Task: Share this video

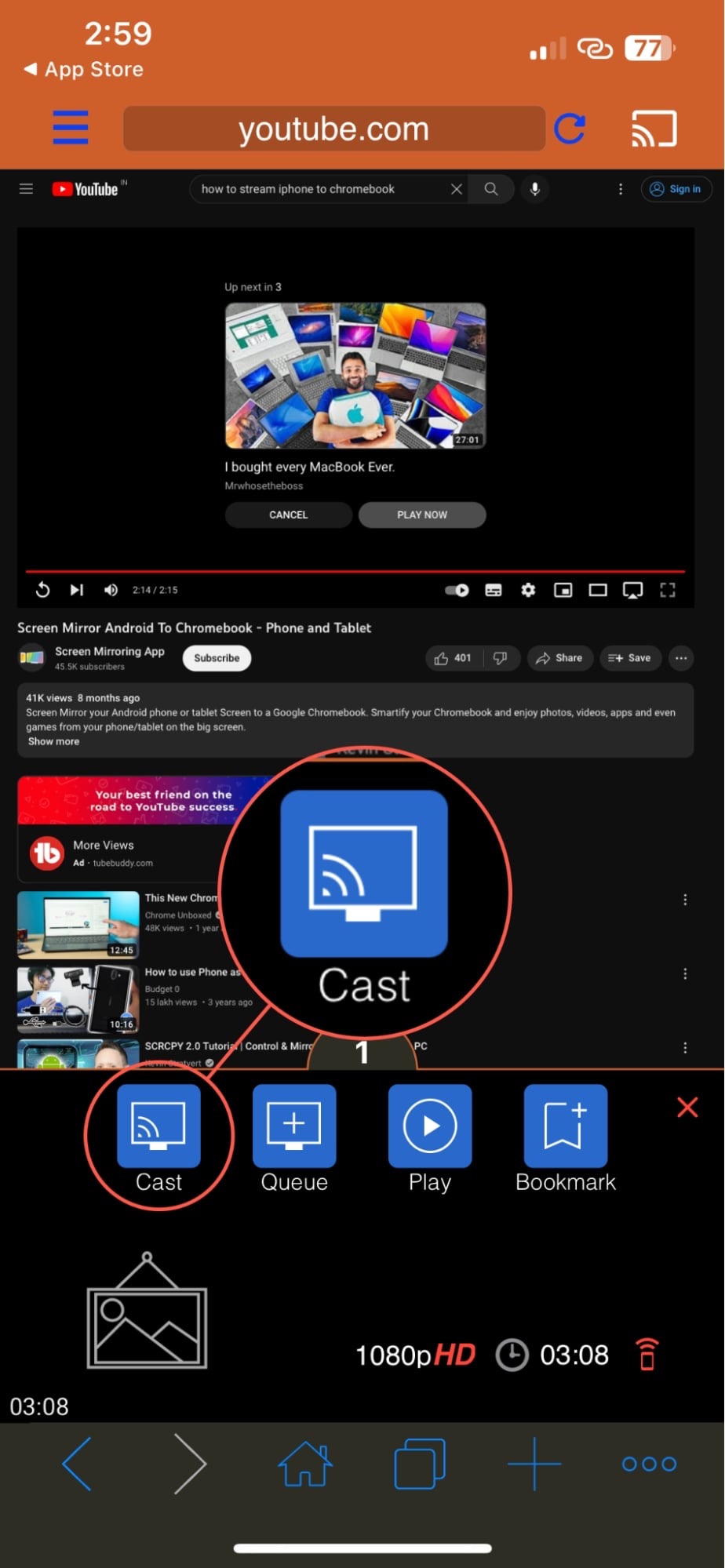Action: pyautogui.click(x=559, y=658)
